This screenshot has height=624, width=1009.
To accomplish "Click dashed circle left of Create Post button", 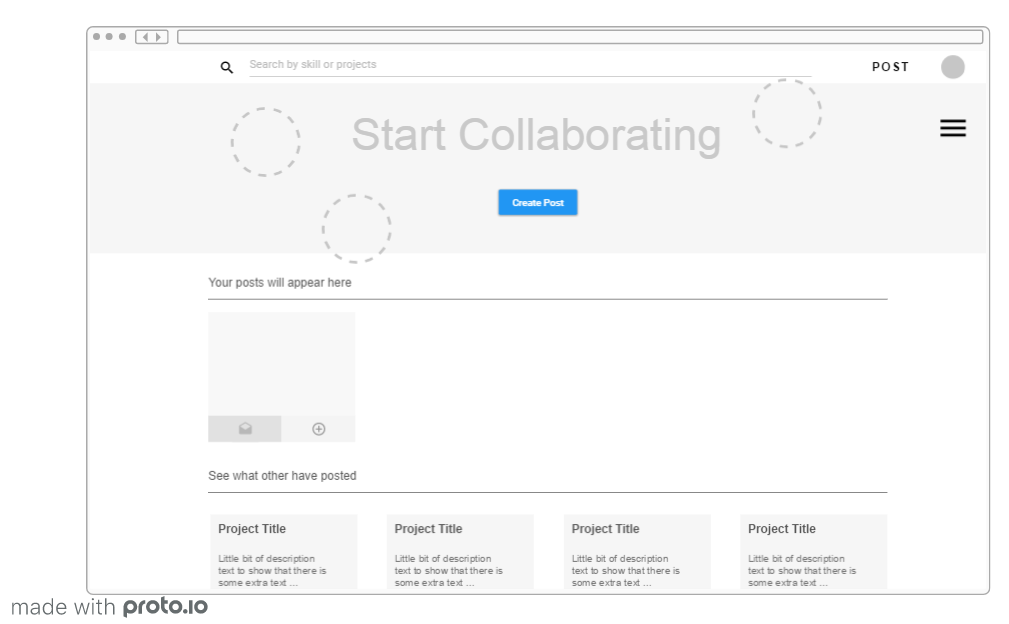I will coord(356,229).
